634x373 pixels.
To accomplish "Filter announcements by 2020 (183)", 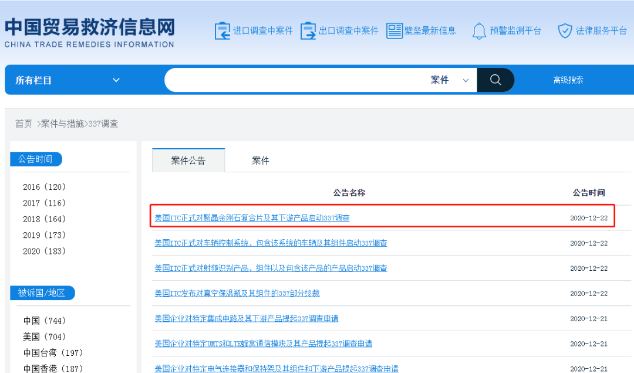I will (x=44, y=251).
